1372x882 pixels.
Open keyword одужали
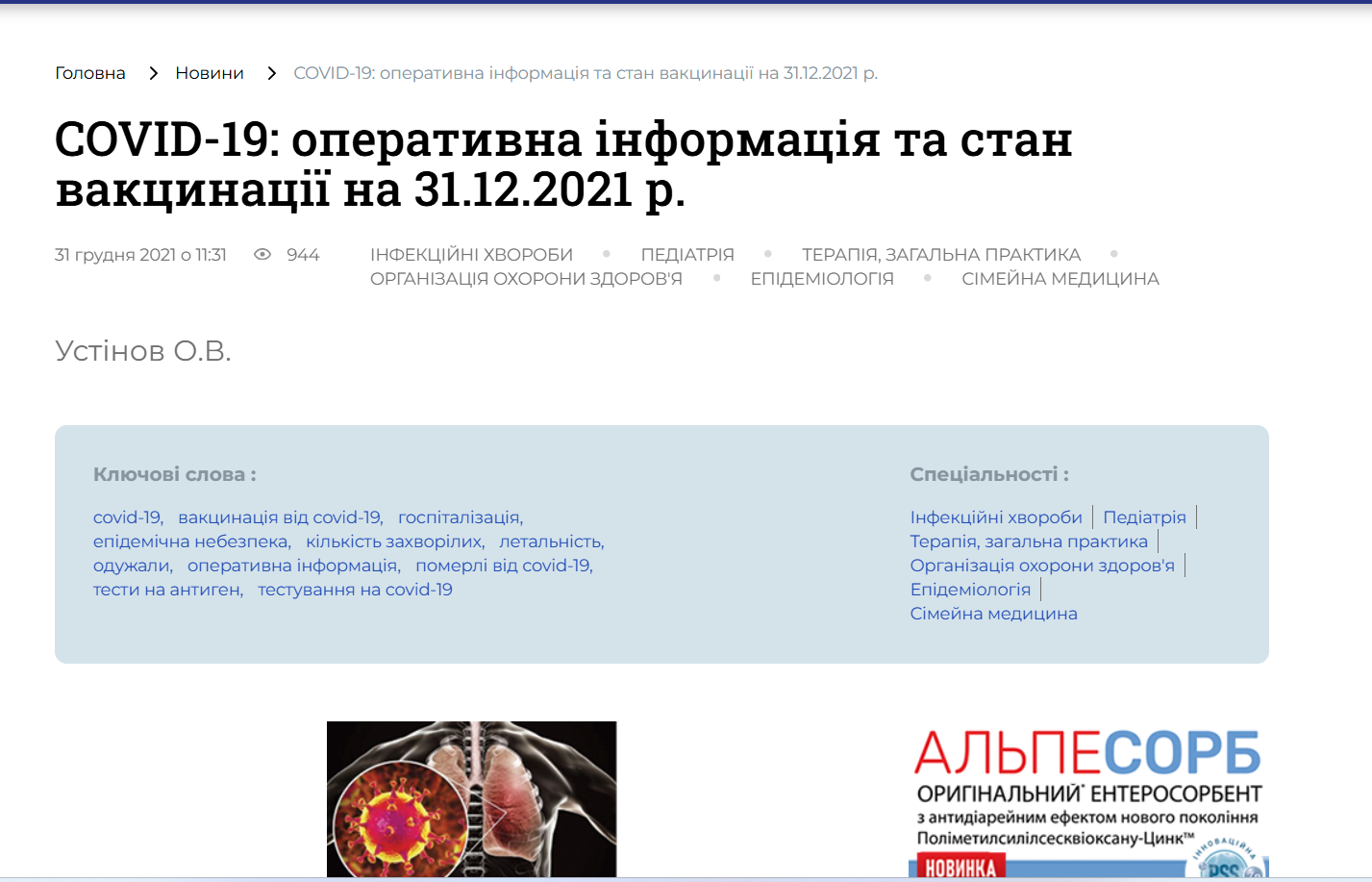(133, 566)
